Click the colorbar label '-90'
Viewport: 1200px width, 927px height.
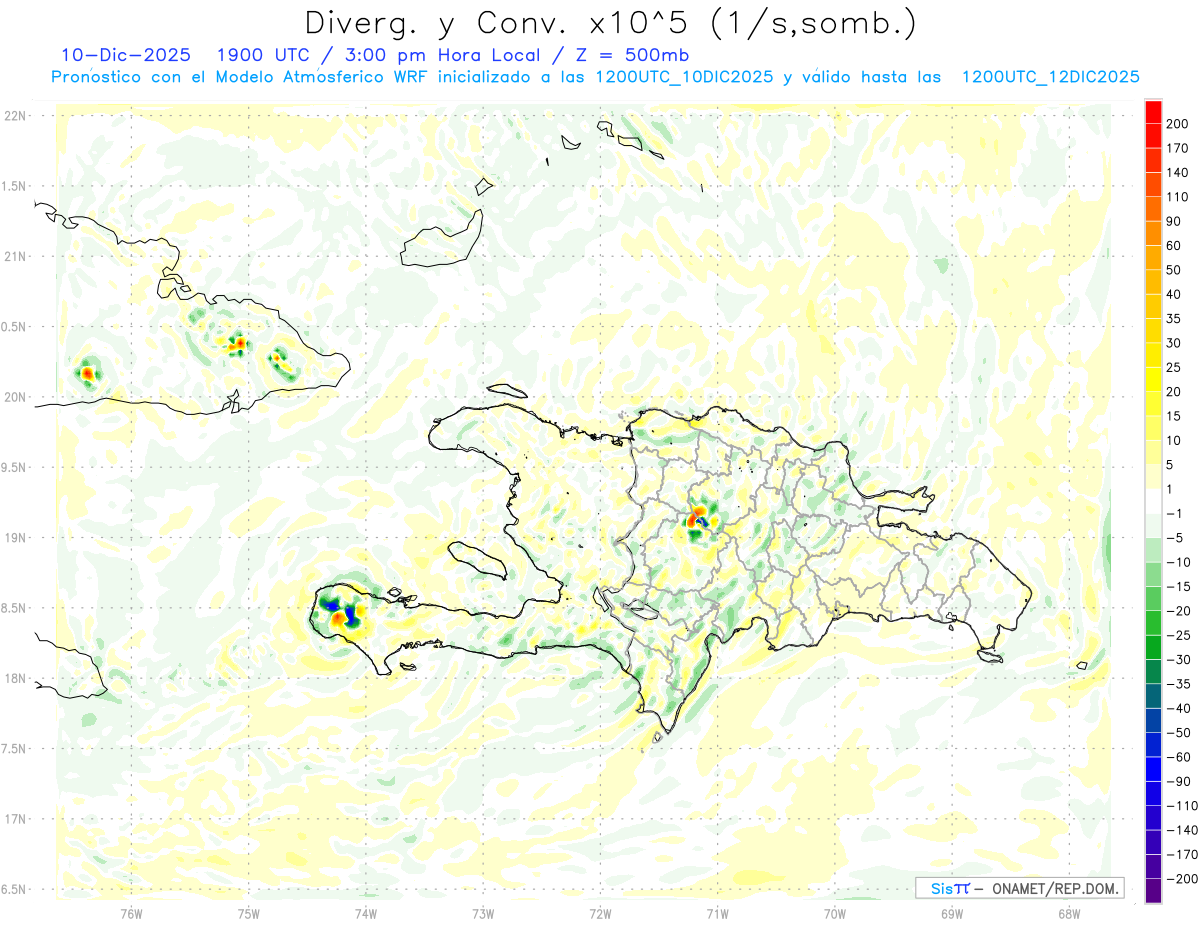(1180, 781)
